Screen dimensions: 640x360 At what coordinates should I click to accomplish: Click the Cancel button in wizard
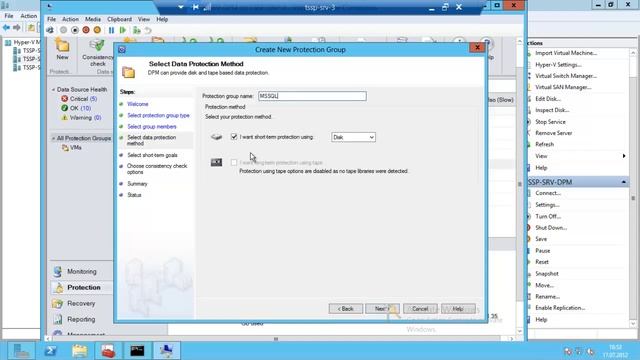click(420, 309)
